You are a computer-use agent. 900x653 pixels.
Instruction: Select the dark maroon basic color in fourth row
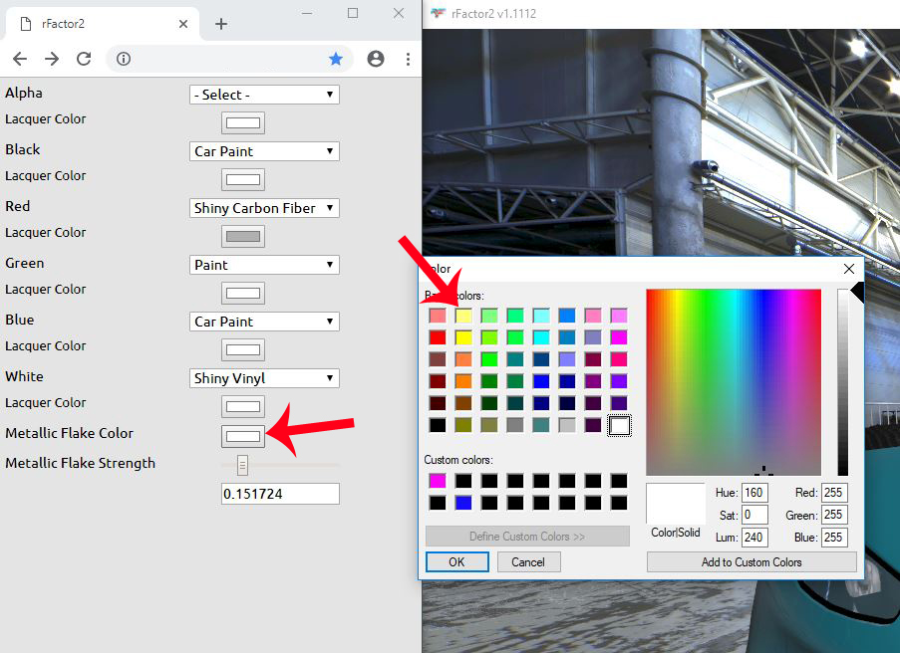click(x=437, y=381)
